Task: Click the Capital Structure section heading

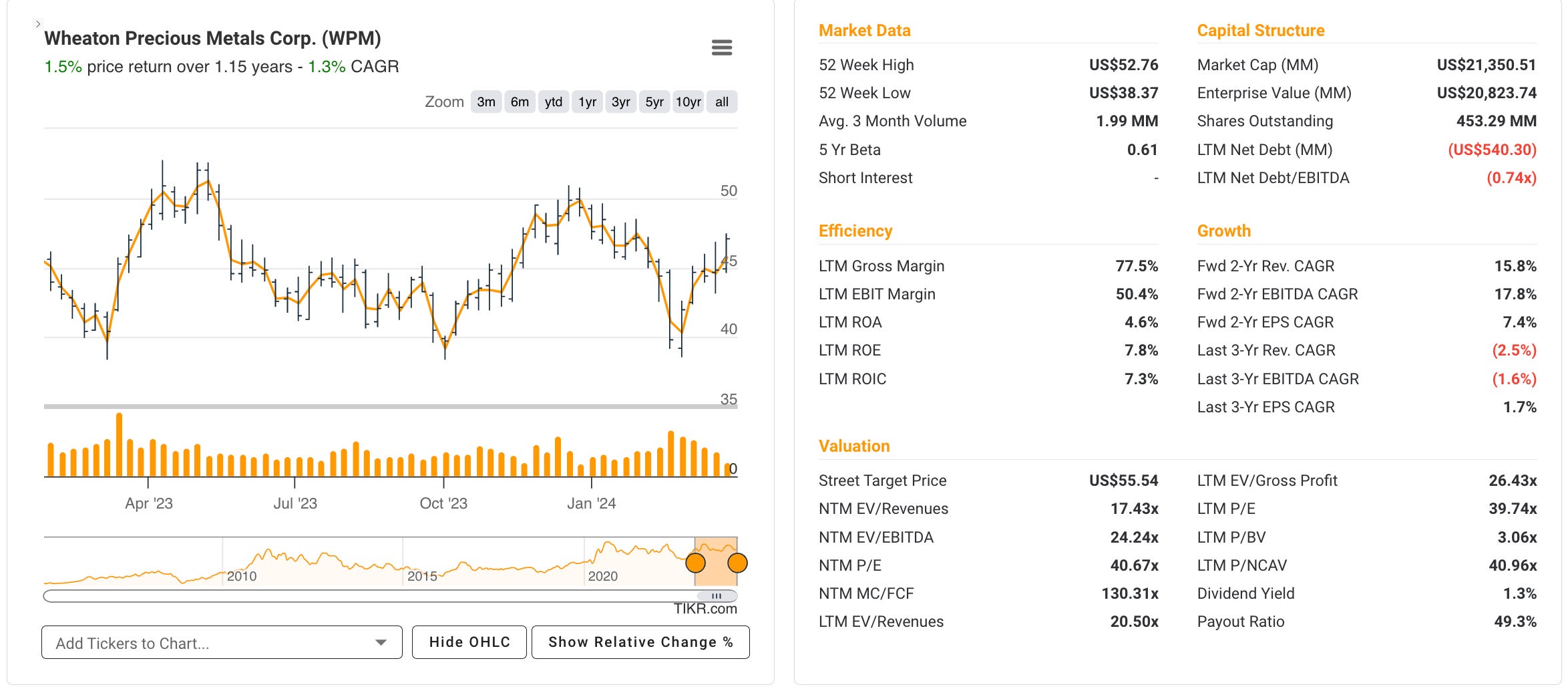Action: [1261, 31]
